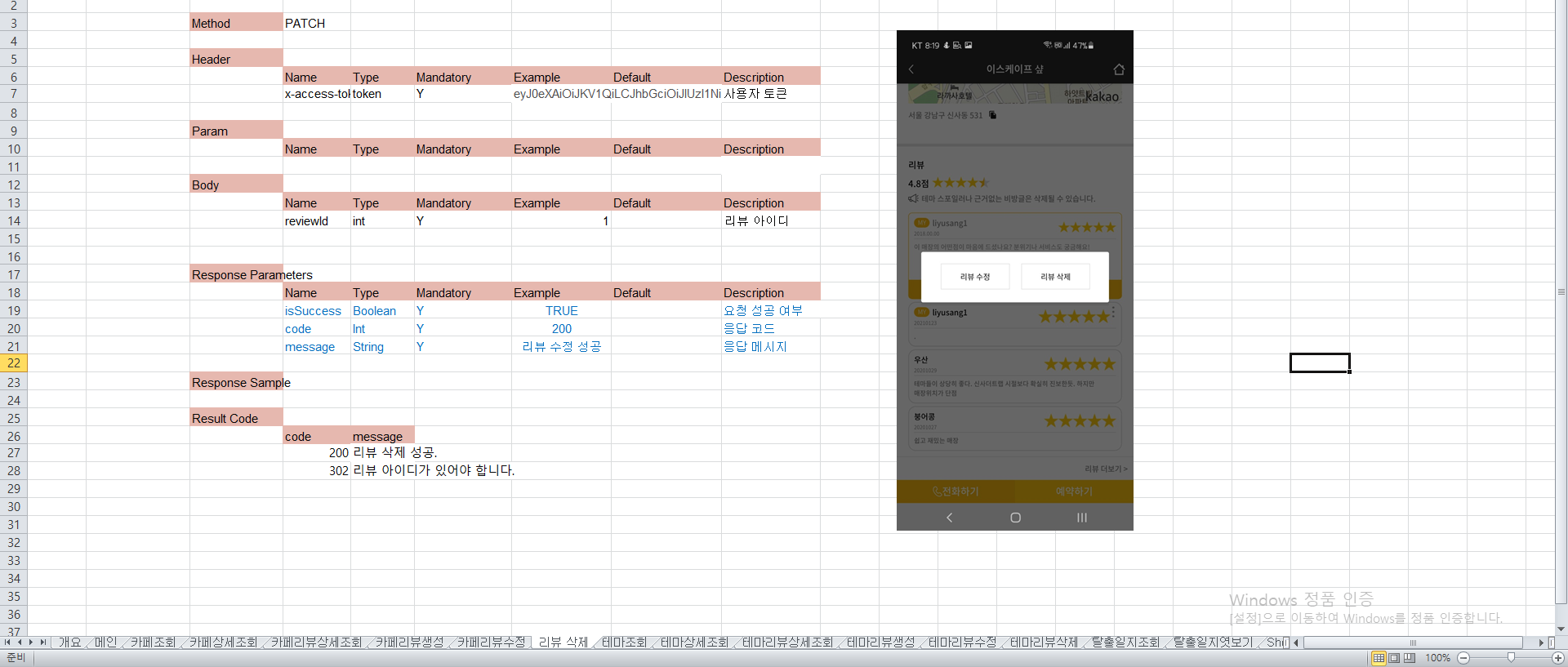1568x667 pixels.
Task: Click the Param section label cell
Action: click(236, 131)
